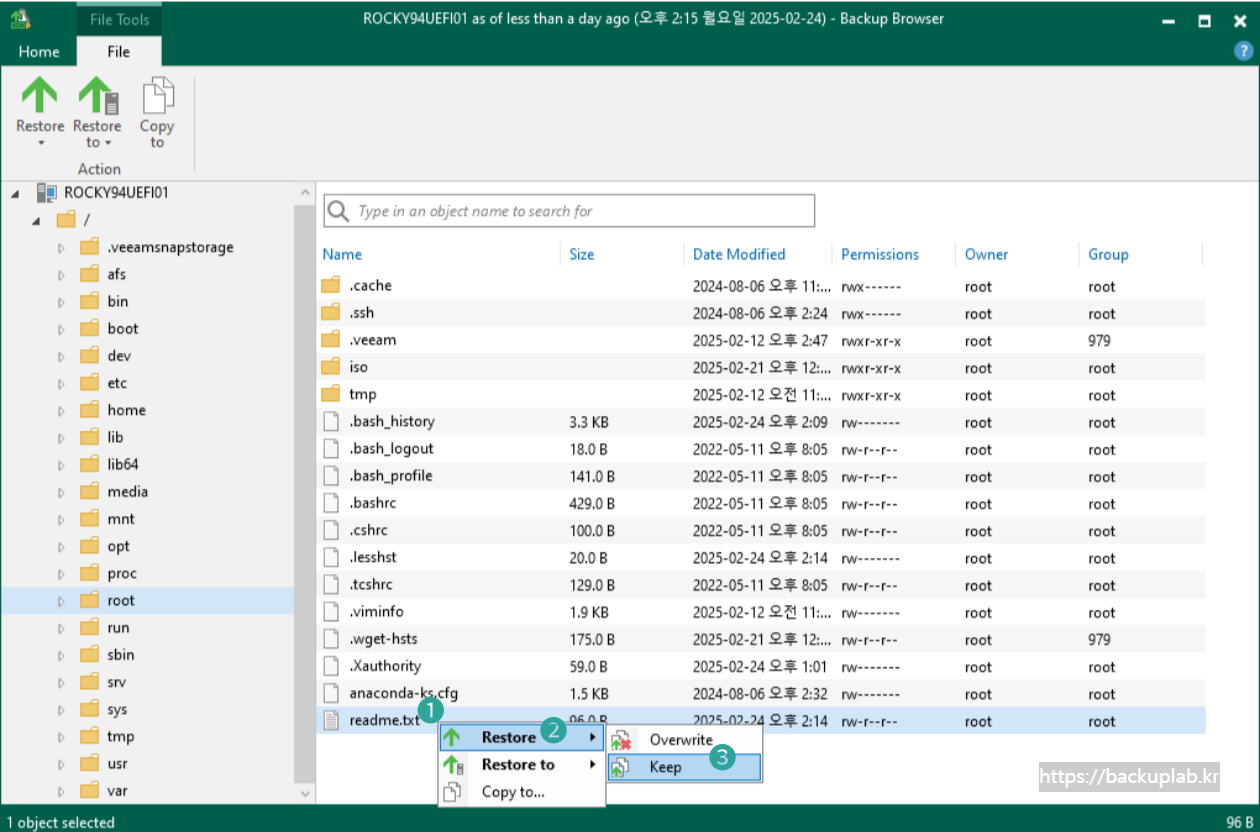The height and width of the screenshot is (832, 1260).
Task: Select the .lesshst file row
Action: [x=762, y=558]
